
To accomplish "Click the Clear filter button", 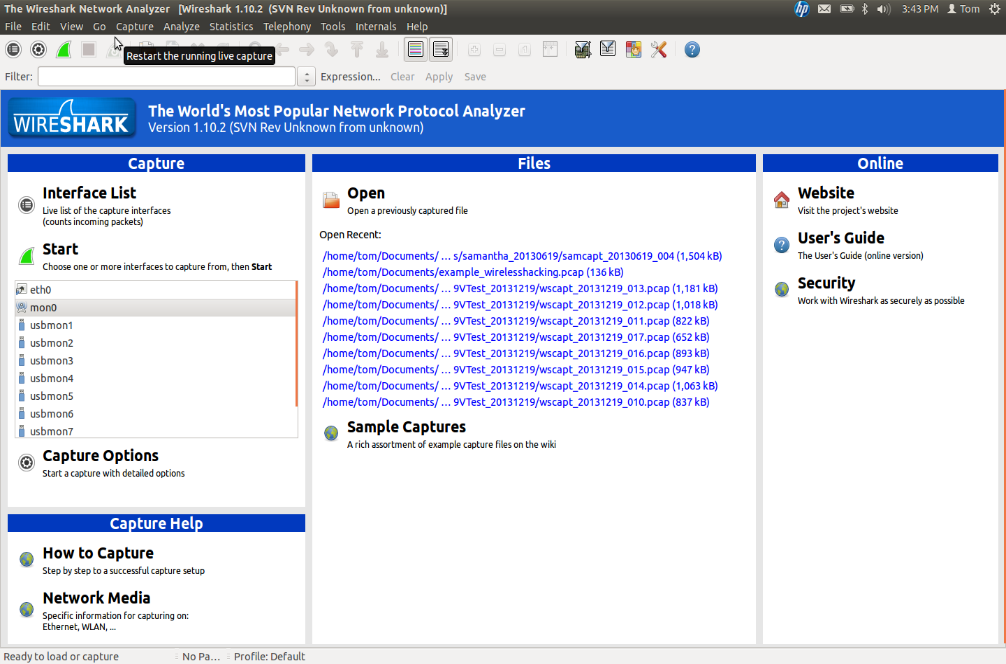I will 402,76.
